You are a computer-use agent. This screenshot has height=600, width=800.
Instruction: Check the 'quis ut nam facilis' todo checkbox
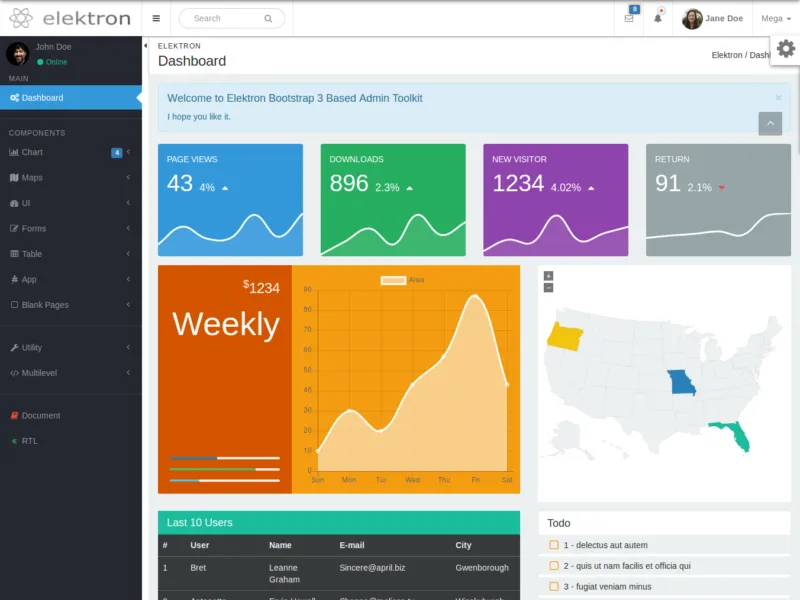point(554,566)
